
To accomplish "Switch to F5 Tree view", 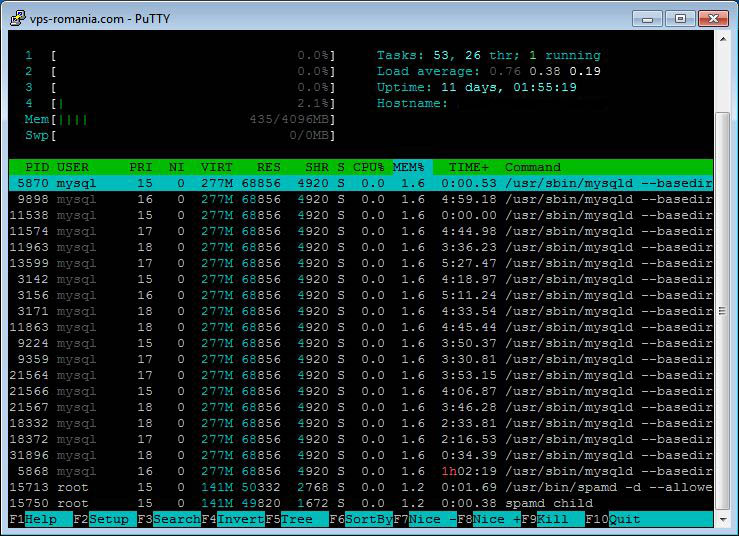I will point(297,519).
